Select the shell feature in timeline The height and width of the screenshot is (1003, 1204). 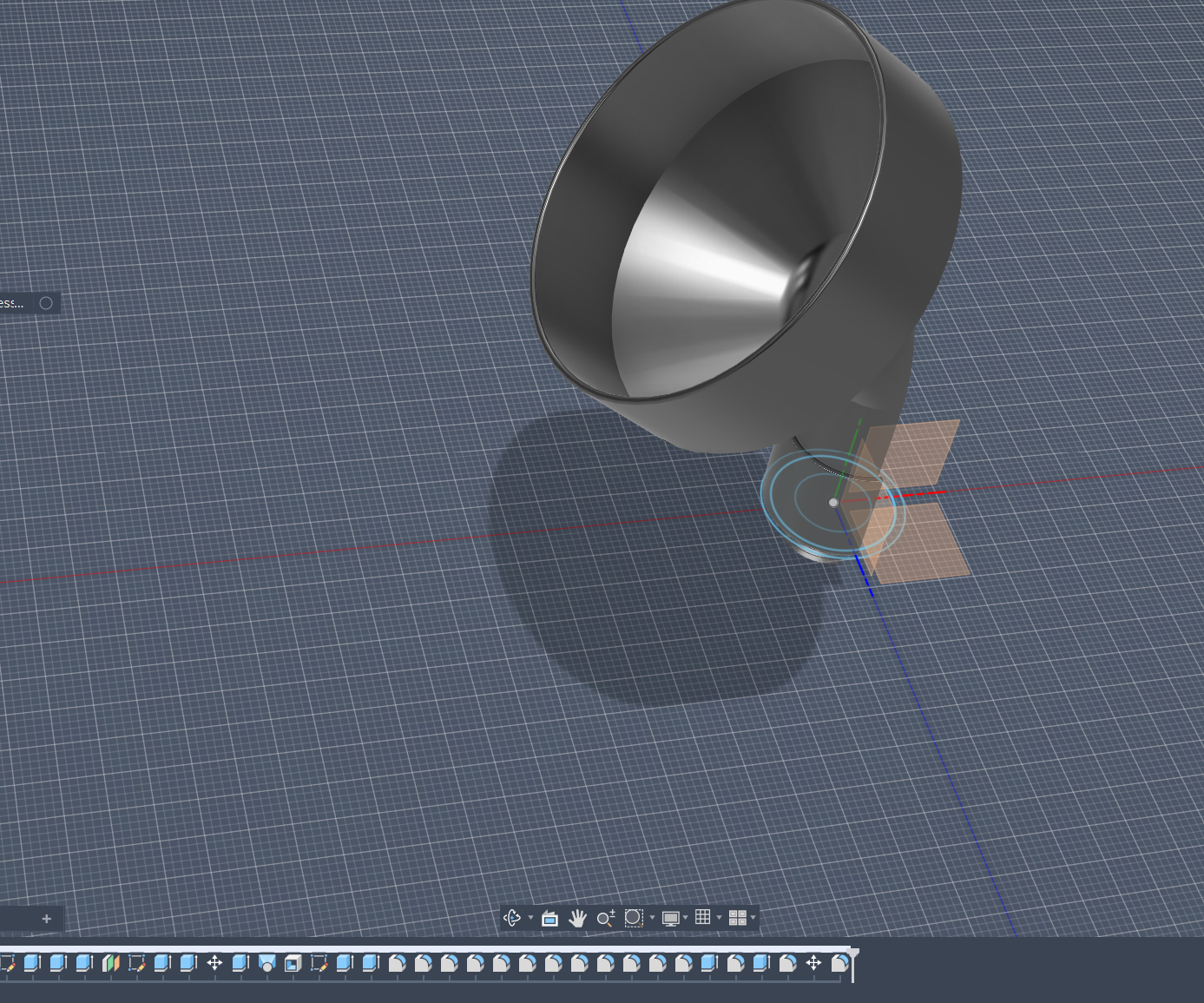tap(293, 963)
